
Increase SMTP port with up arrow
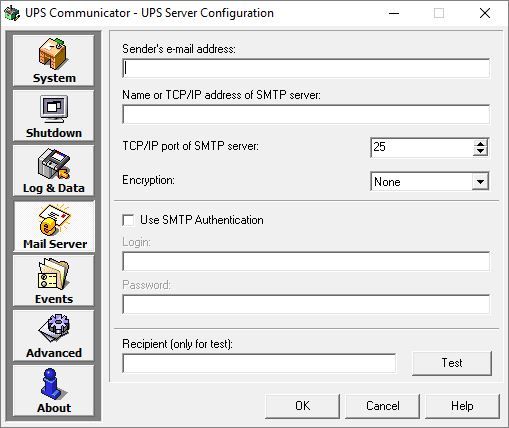coord(480,144)
